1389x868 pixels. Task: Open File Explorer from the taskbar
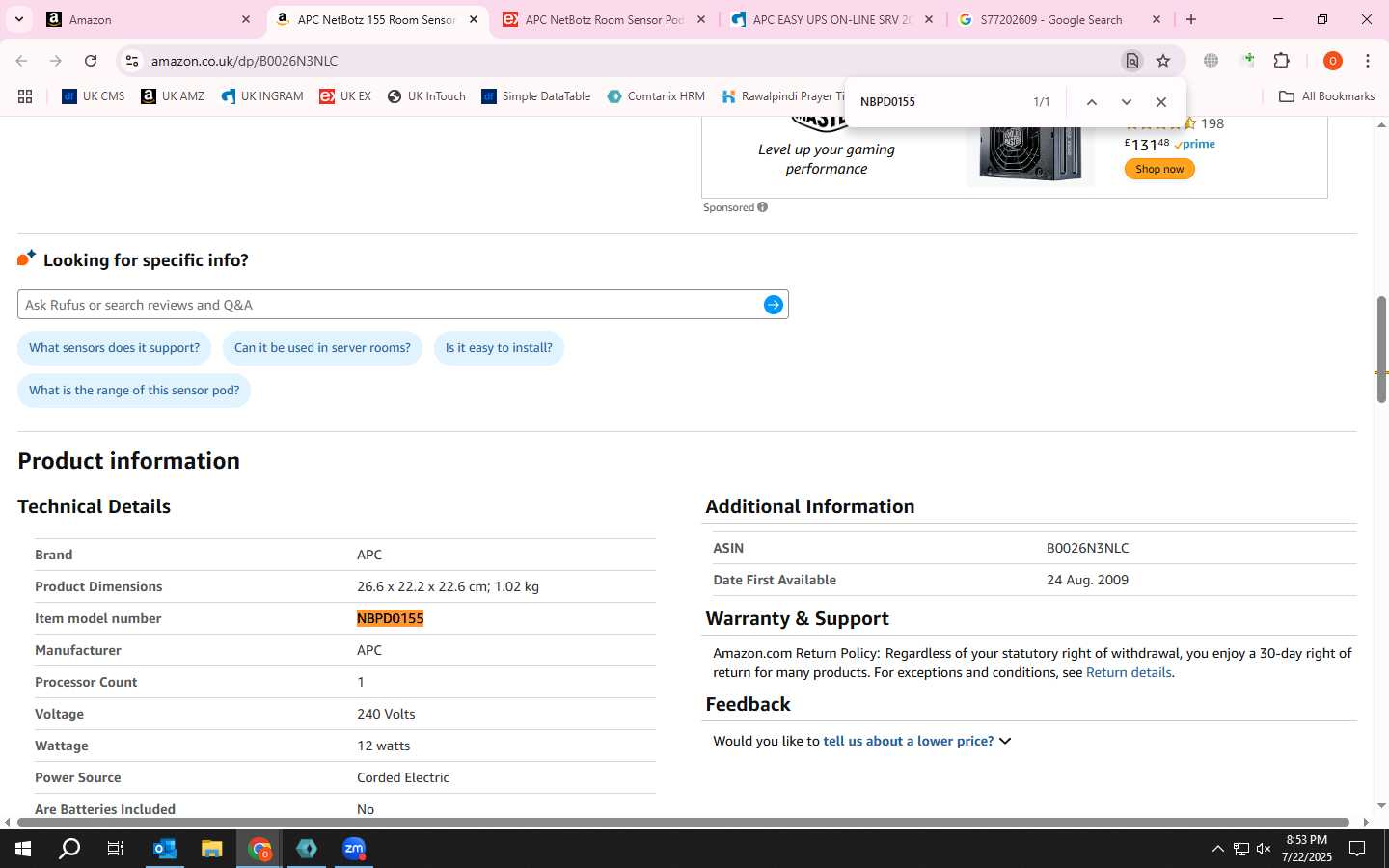[211, 849]
